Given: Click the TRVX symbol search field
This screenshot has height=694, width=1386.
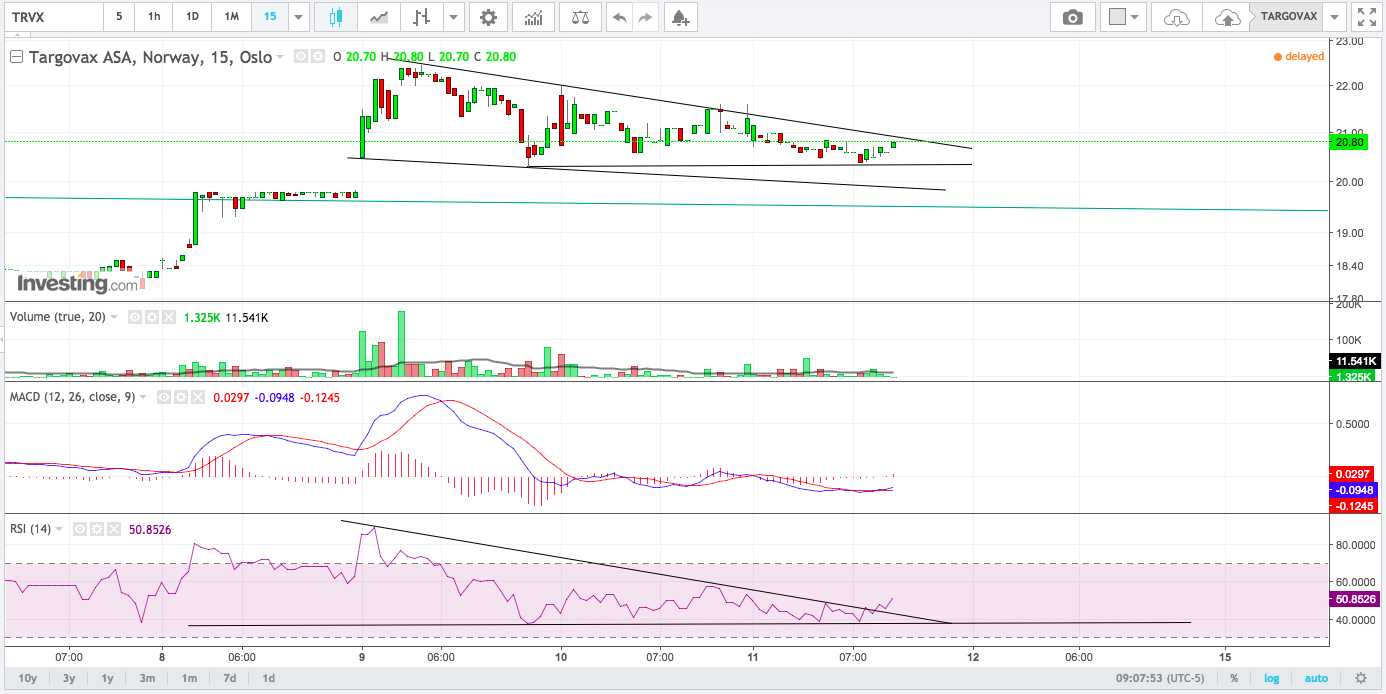Looking at the screenshot, I should (52, 17).
